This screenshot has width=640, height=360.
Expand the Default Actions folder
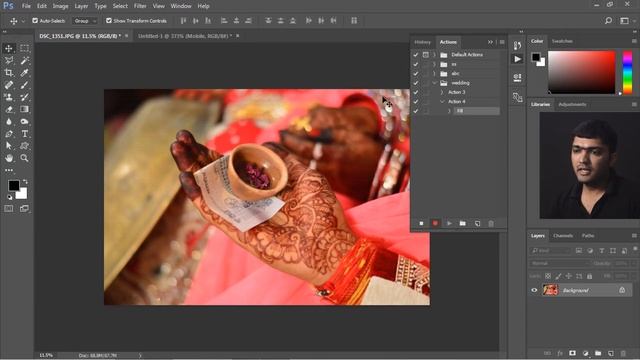click(x=434, y=55)
